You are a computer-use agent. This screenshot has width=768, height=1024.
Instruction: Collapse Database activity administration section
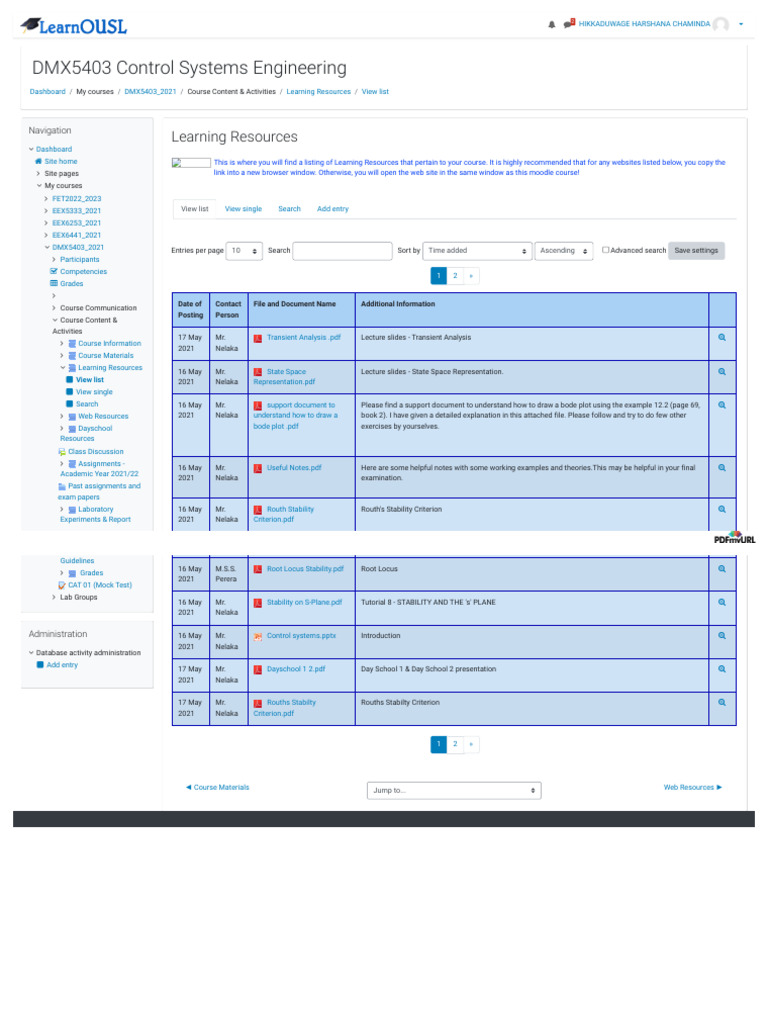pyautogui.click(x=31, y=653)
